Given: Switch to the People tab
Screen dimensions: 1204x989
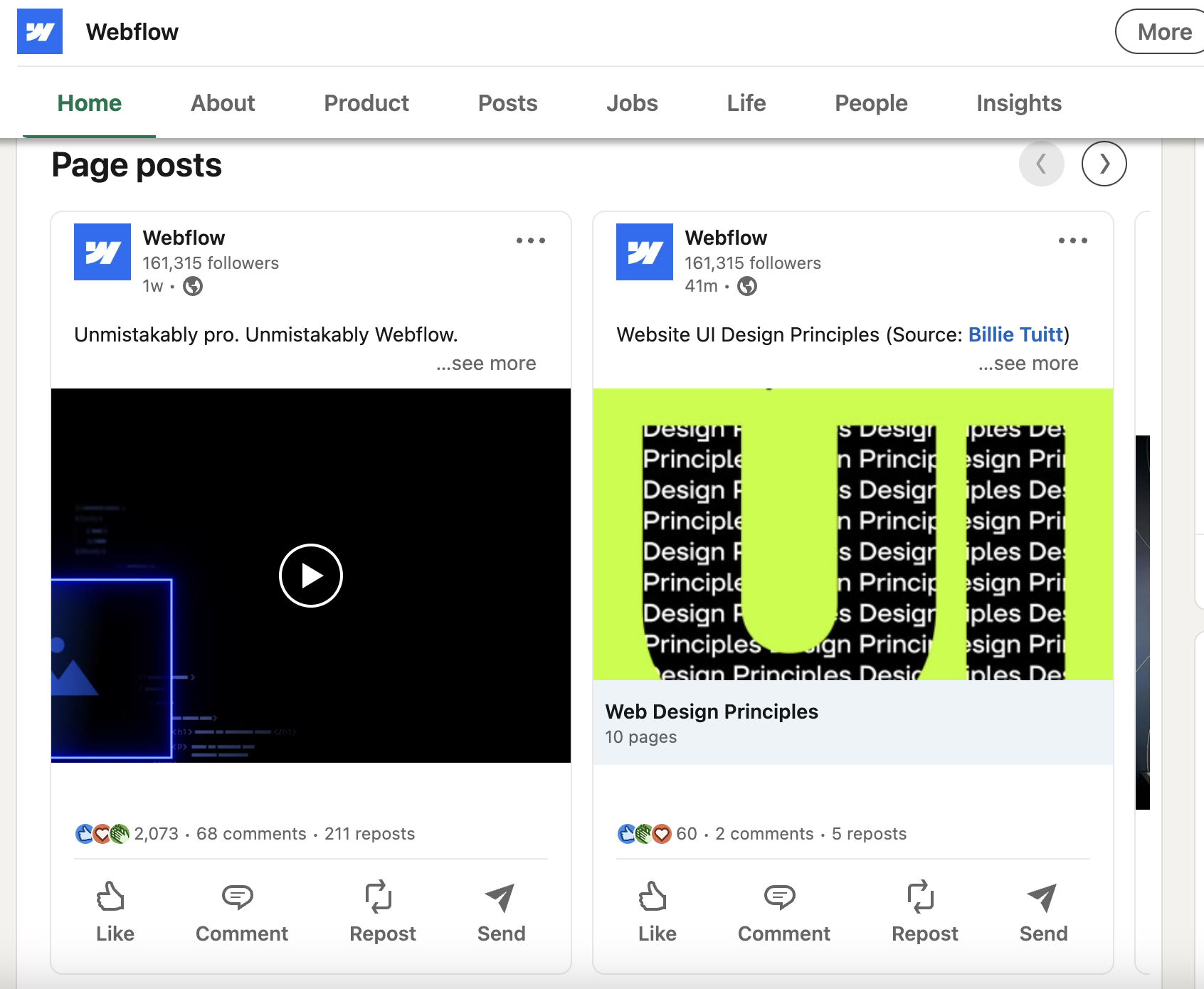Looking at the screenshot, I should (871, 103).
